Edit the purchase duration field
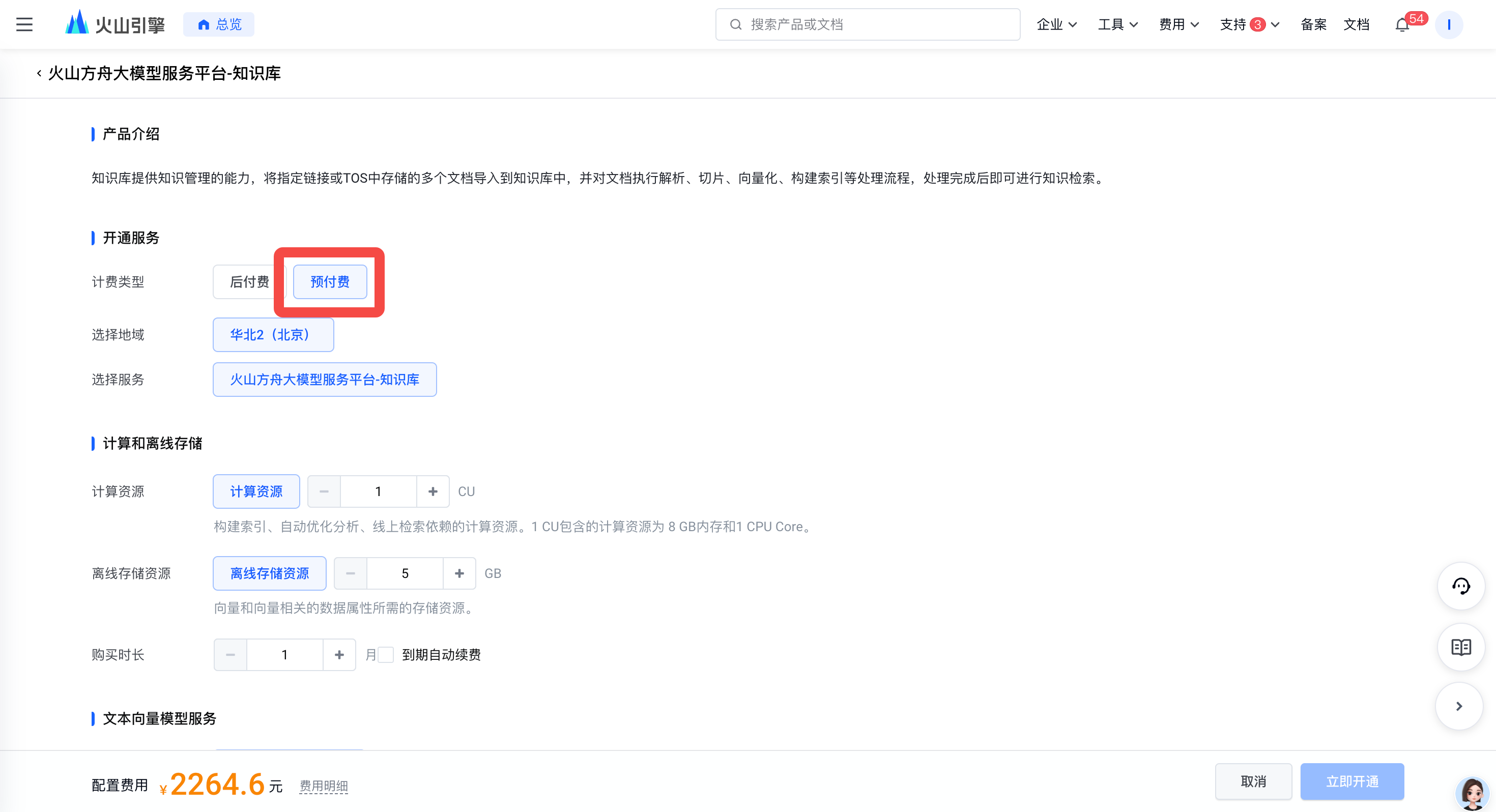 284,655
